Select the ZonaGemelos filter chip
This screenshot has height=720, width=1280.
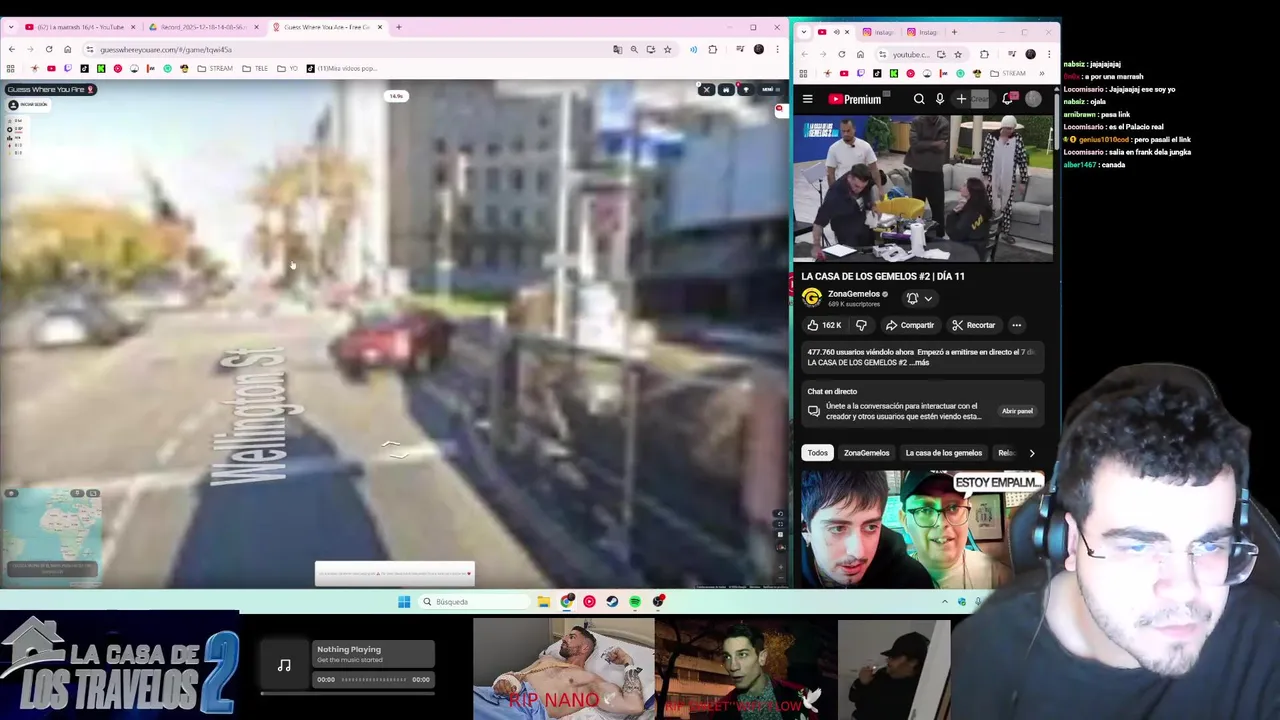[x=866, y=453]
